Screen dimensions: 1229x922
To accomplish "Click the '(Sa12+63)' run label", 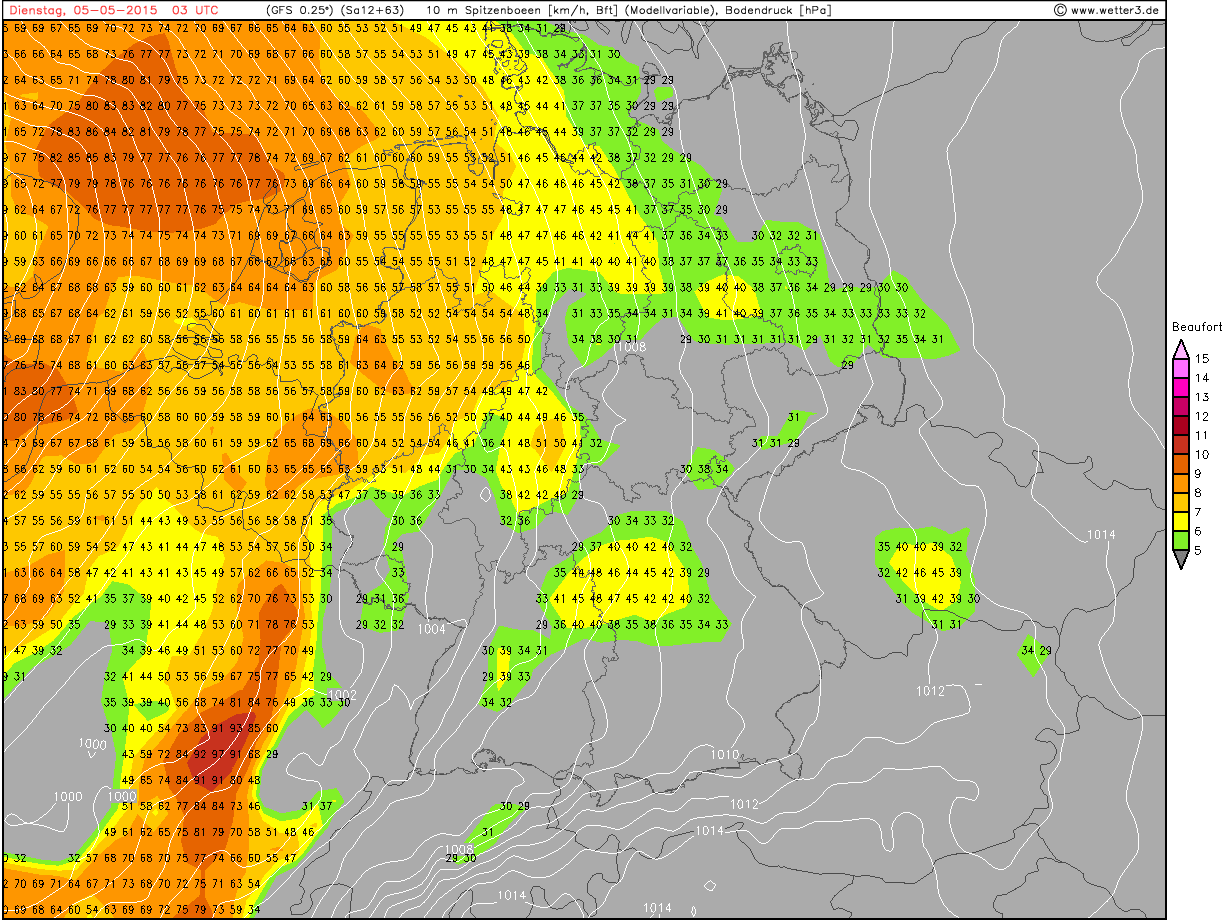I will click(374, 10).
